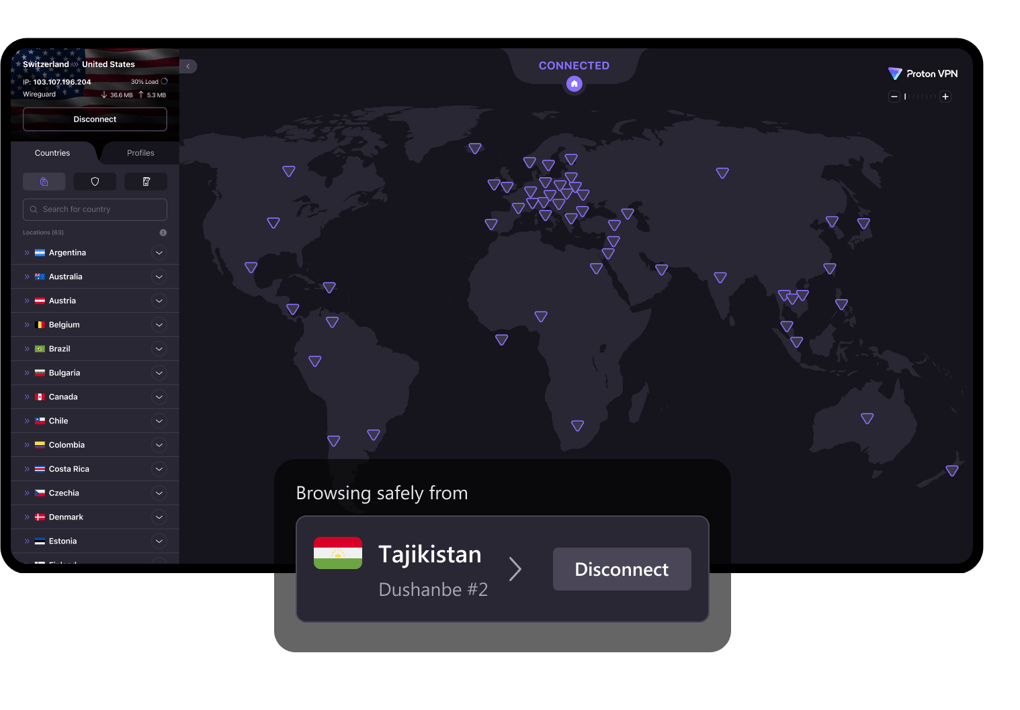Select the New Zealand server marker on the map
Screen dimensions: 1020x710
point(952,470)
